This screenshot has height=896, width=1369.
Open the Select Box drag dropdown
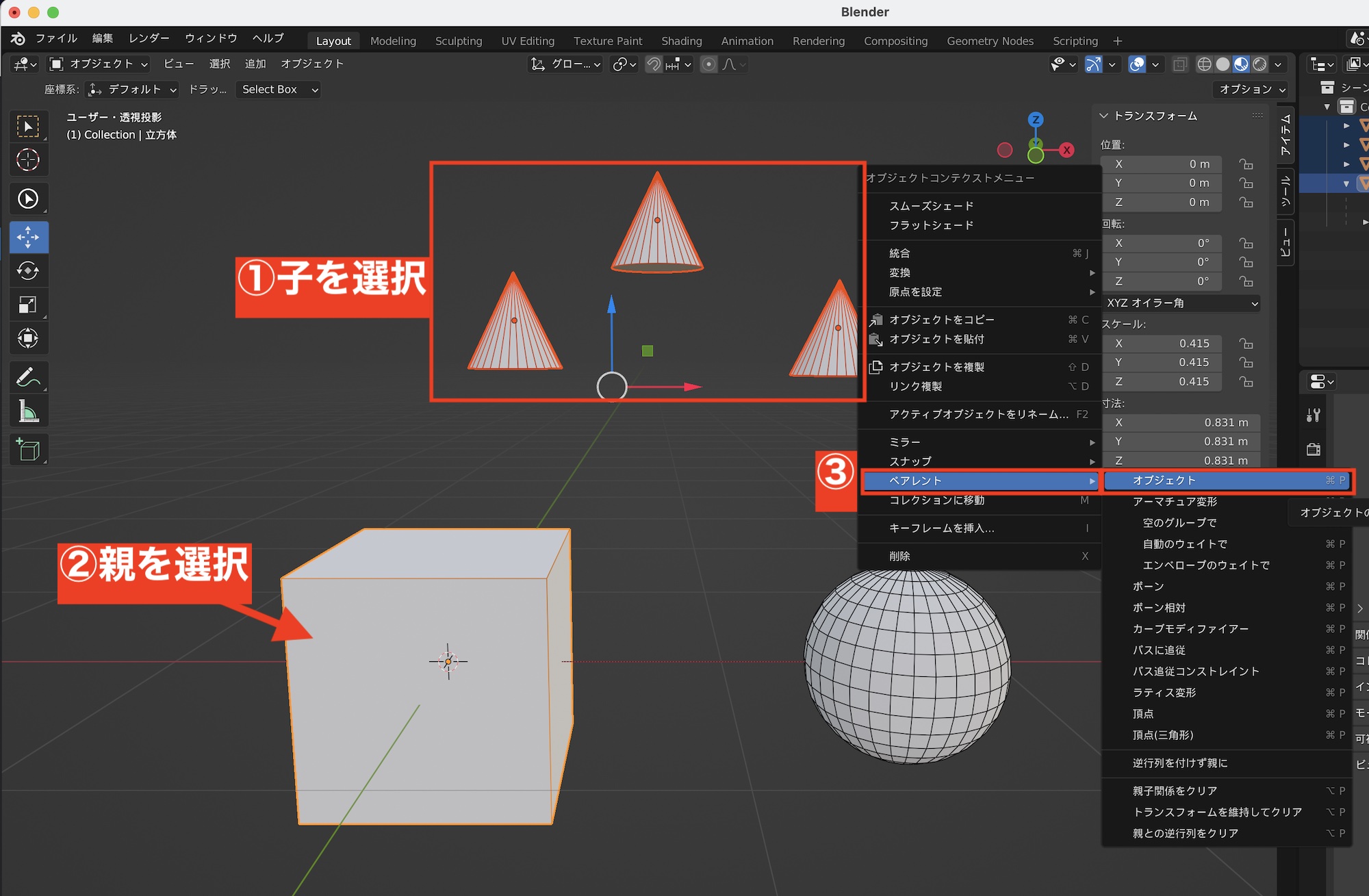point(279,90)
